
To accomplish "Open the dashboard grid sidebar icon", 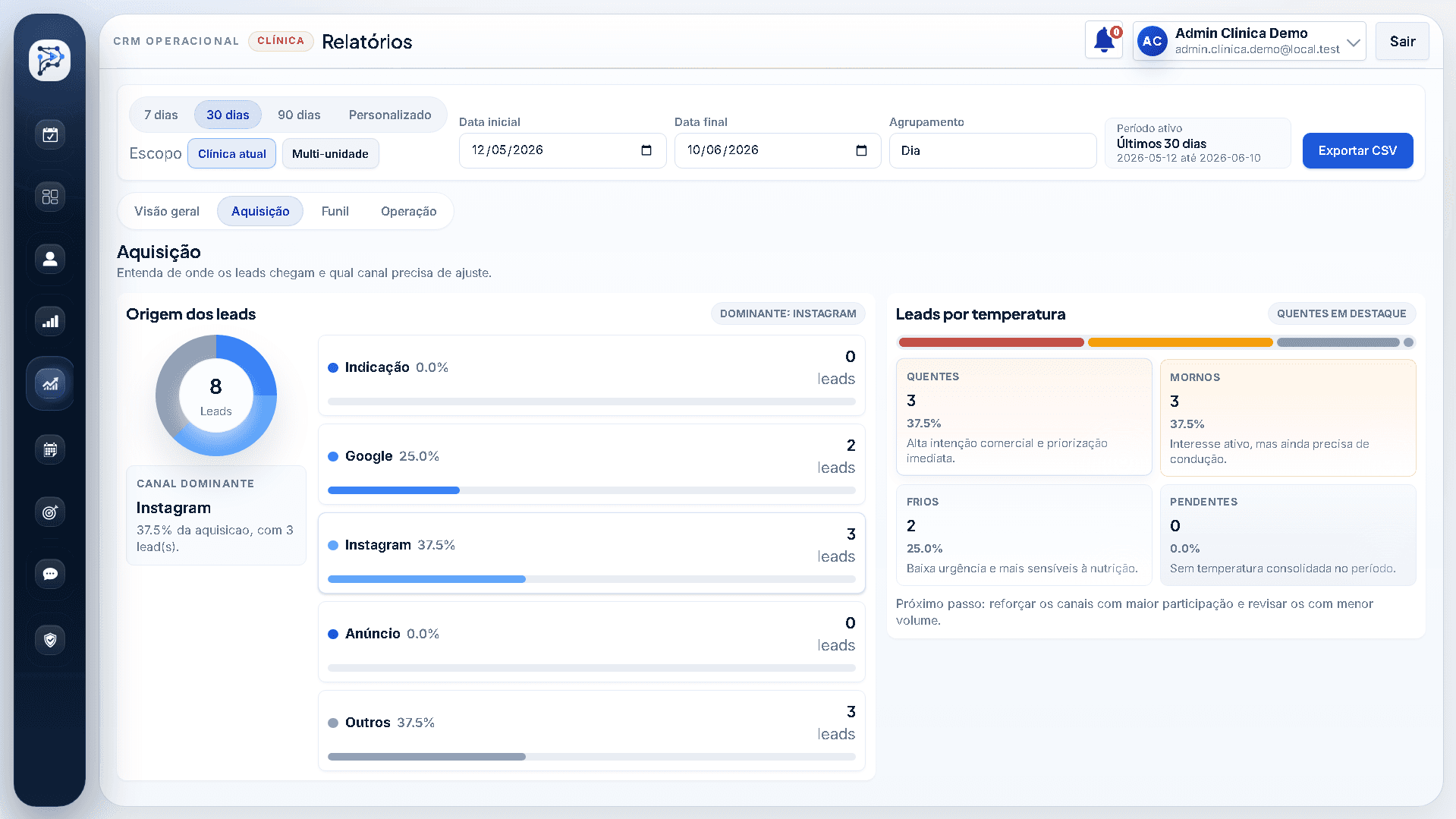I will [50, 197].
